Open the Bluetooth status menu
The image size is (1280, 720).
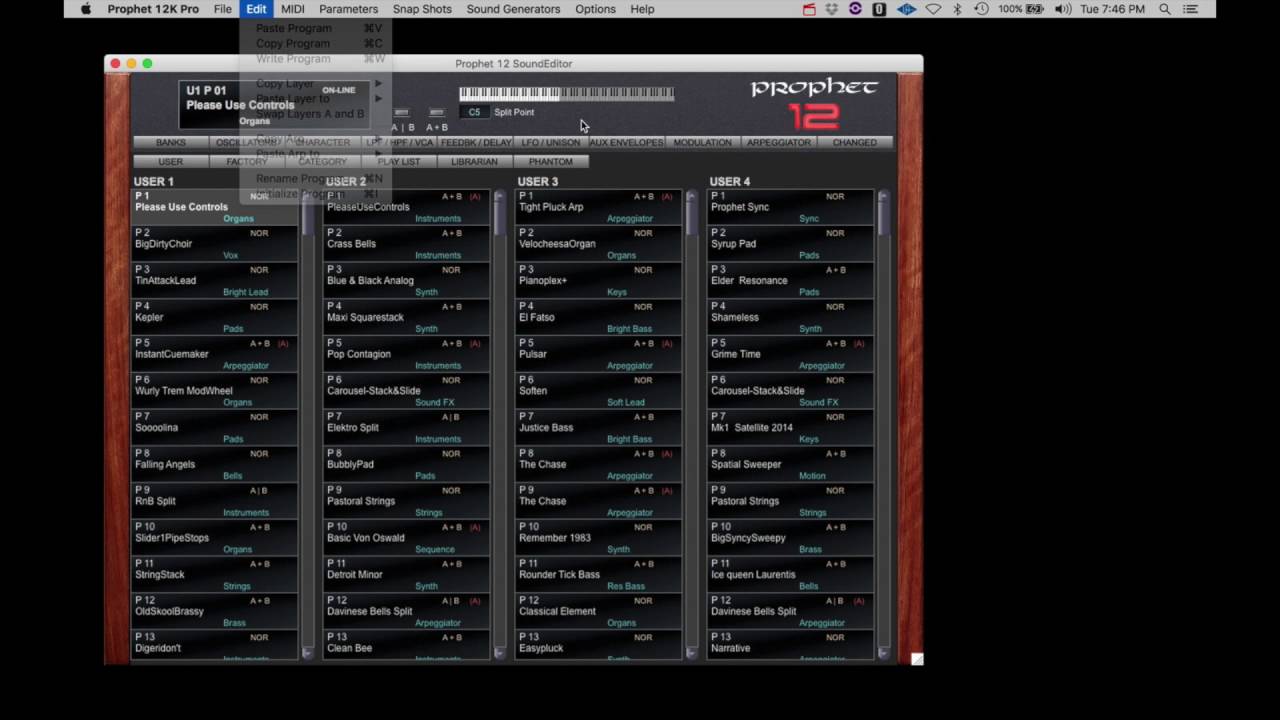click(957, 9)
